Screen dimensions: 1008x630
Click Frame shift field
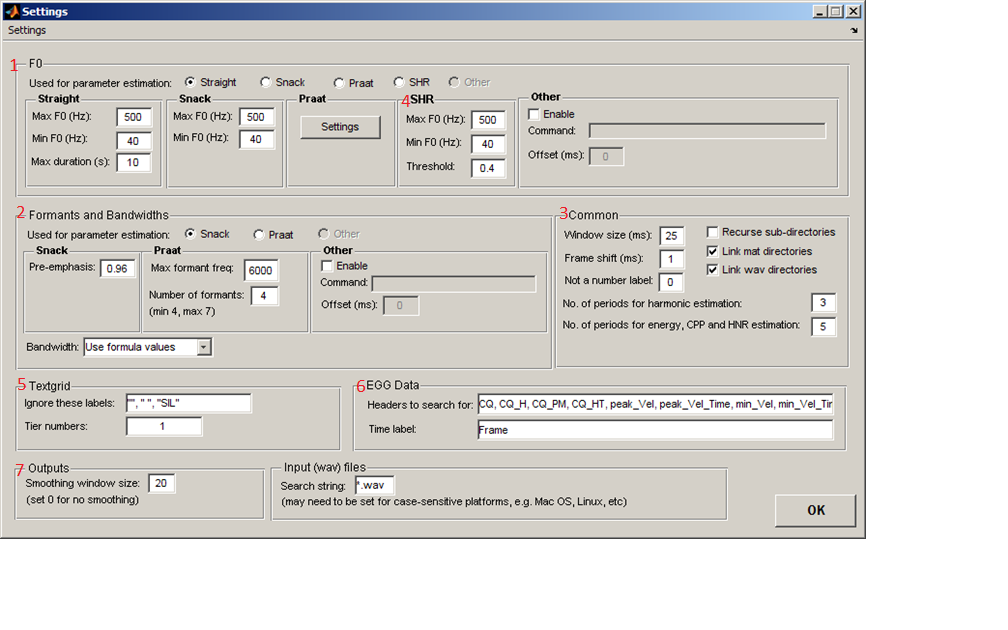[672, 258]
